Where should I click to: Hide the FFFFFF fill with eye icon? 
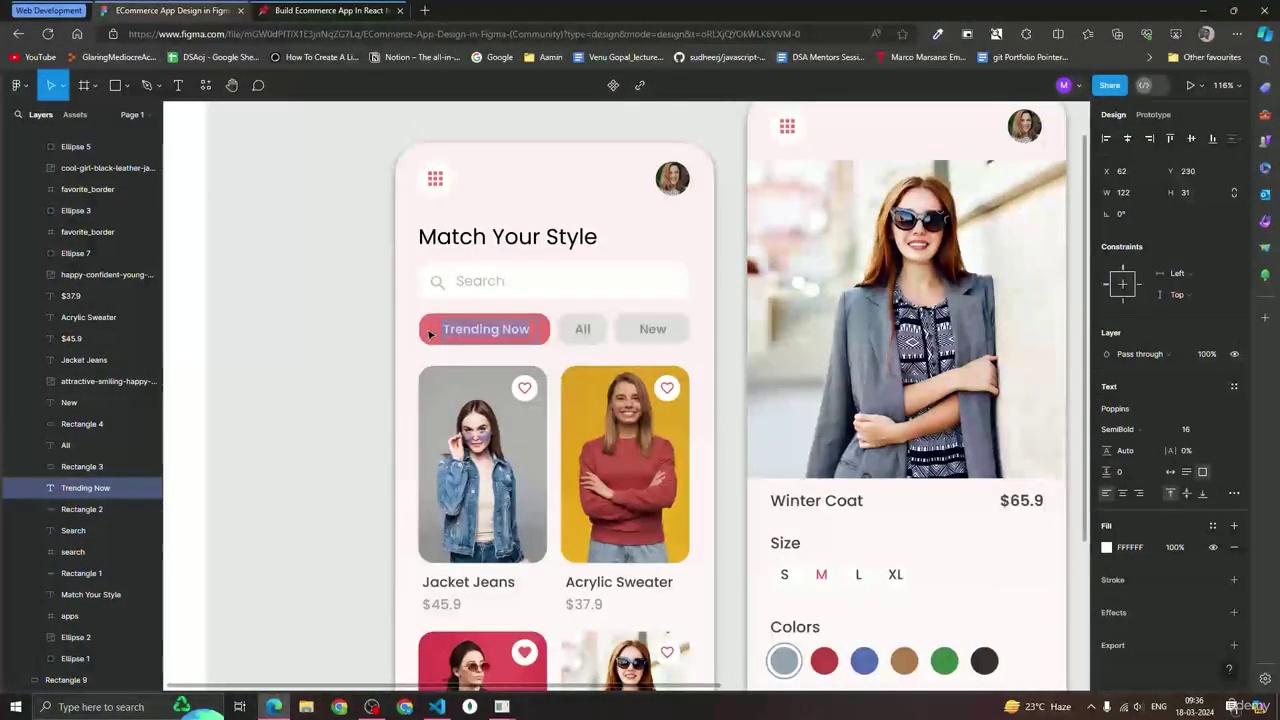[x=1213, y=547]
